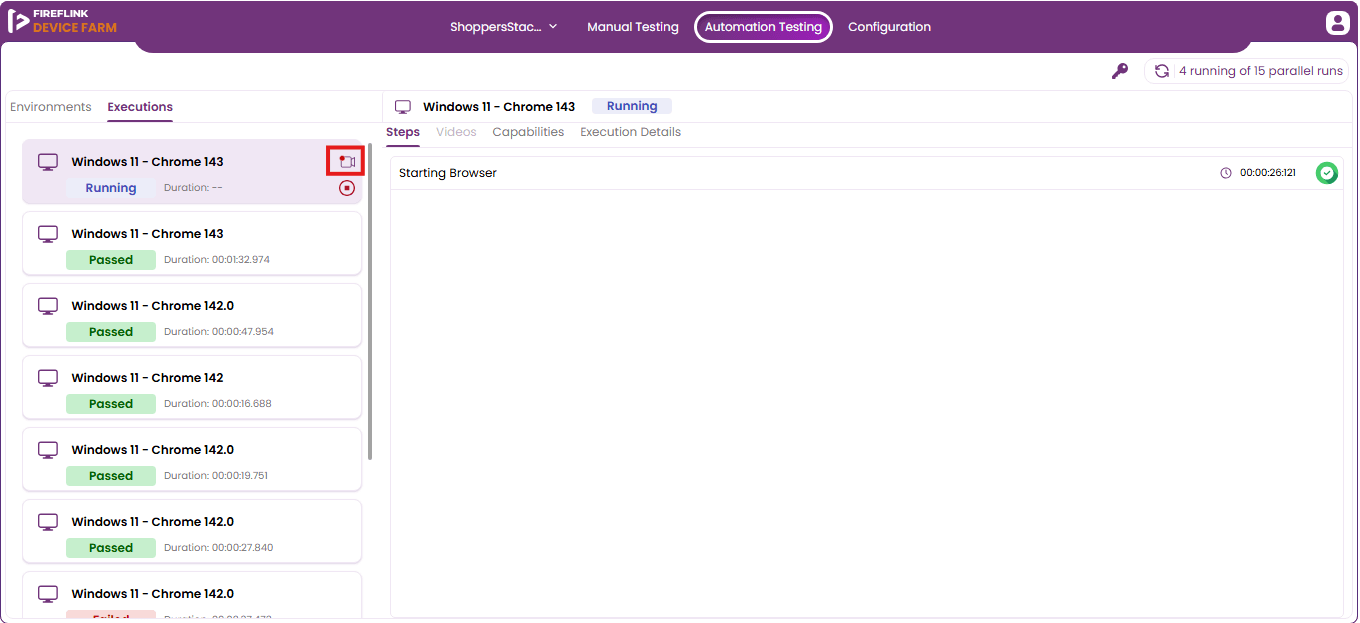The image size is (1360, 623).
Task: View the Execution Details tab
Action: coord(630,132)
